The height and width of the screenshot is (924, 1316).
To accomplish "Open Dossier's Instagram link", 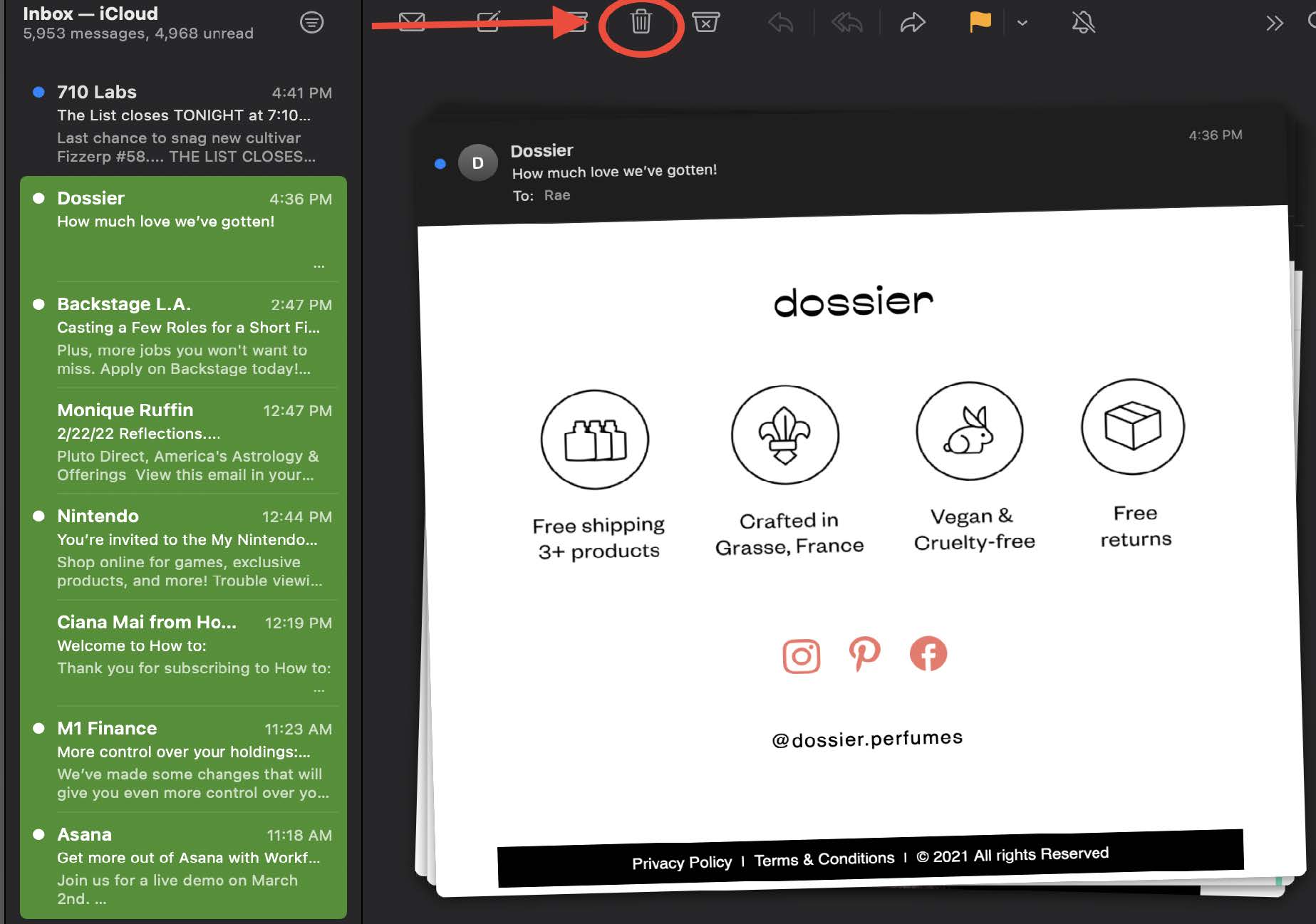I will (802, 656).
